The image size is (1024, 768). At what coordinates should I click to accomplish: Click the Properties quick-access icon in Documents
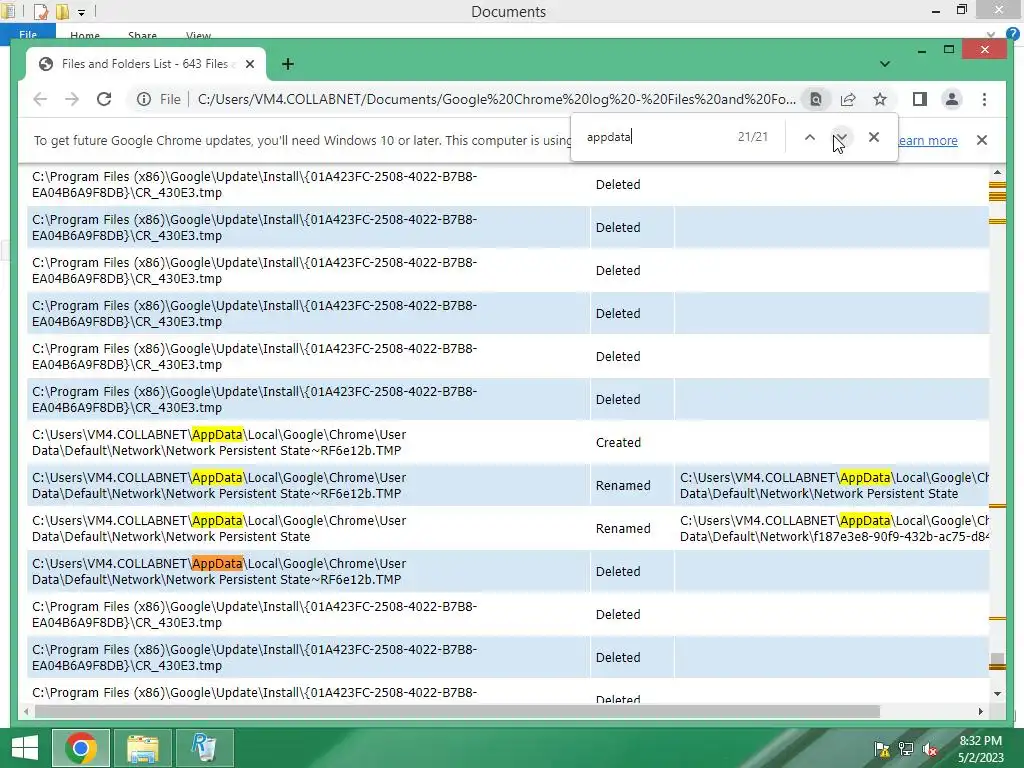point(40,11)
